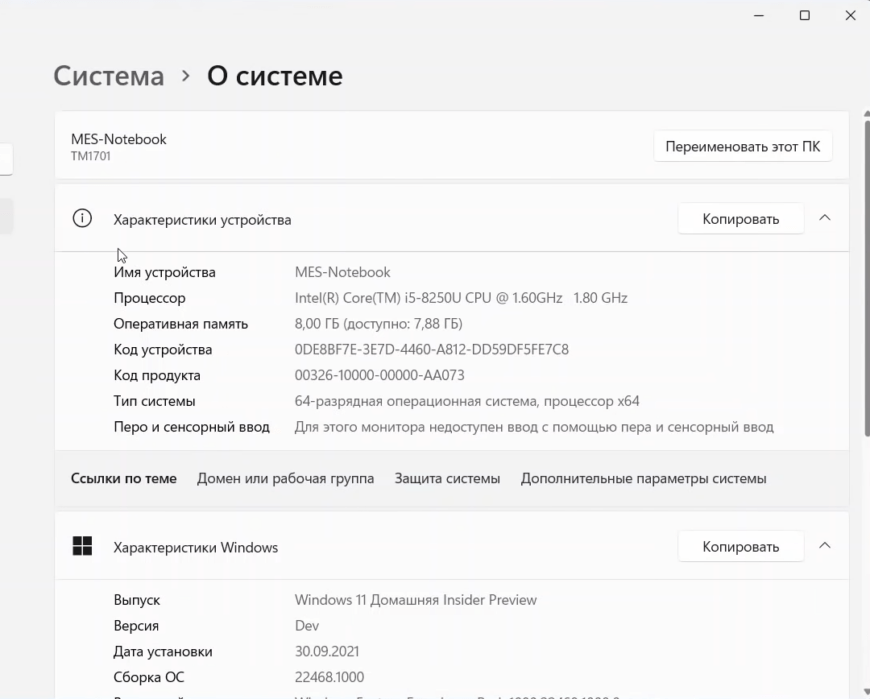Screen dimensions: 870x699
Task: Click the Сборка ОС label
Action: click(x=149, y=677)
